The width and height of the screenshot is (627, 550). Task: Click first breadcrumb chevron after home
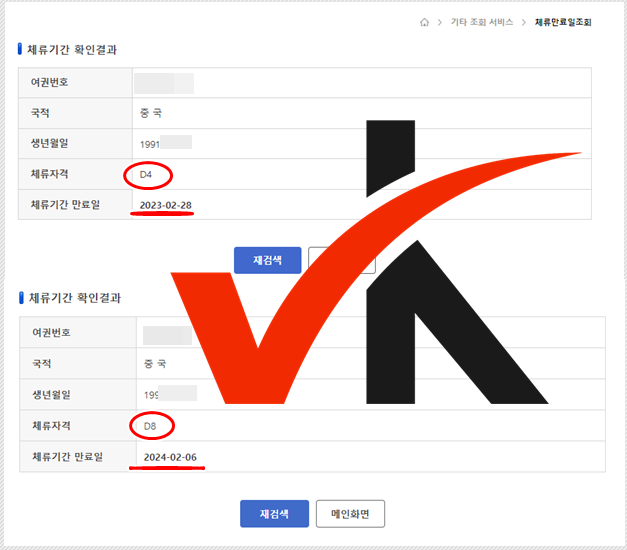pos(440,22)
